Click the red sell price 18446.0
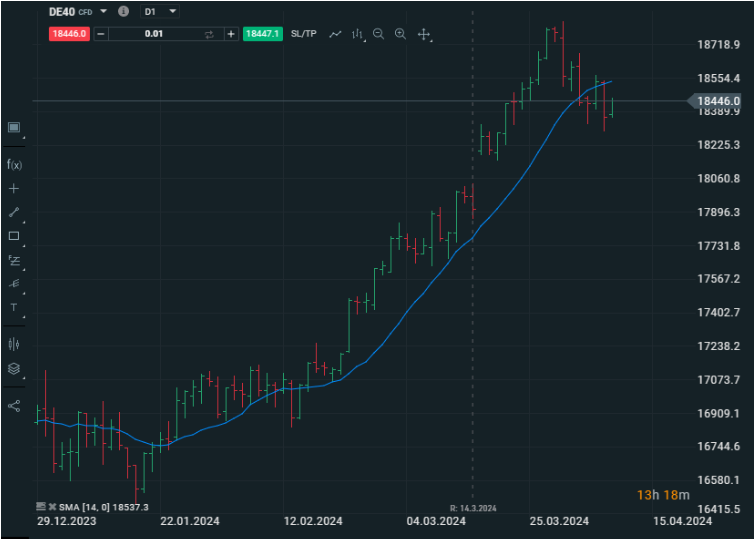 pyautogui.click(x=69, y=34)
